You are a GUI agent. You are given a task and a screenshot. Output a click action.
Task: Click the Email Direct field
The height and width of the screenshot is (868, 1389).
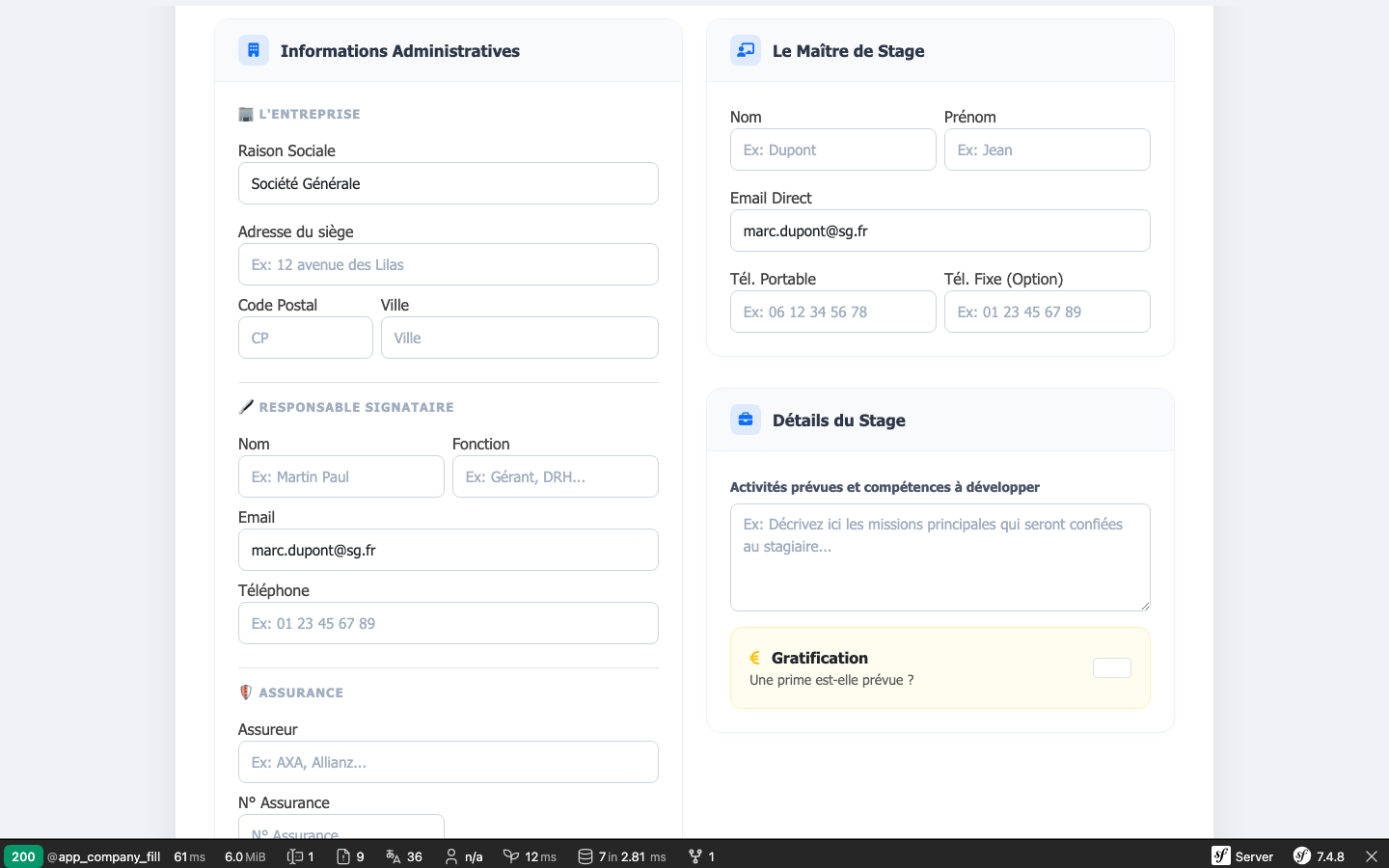[x=940, y=231]
